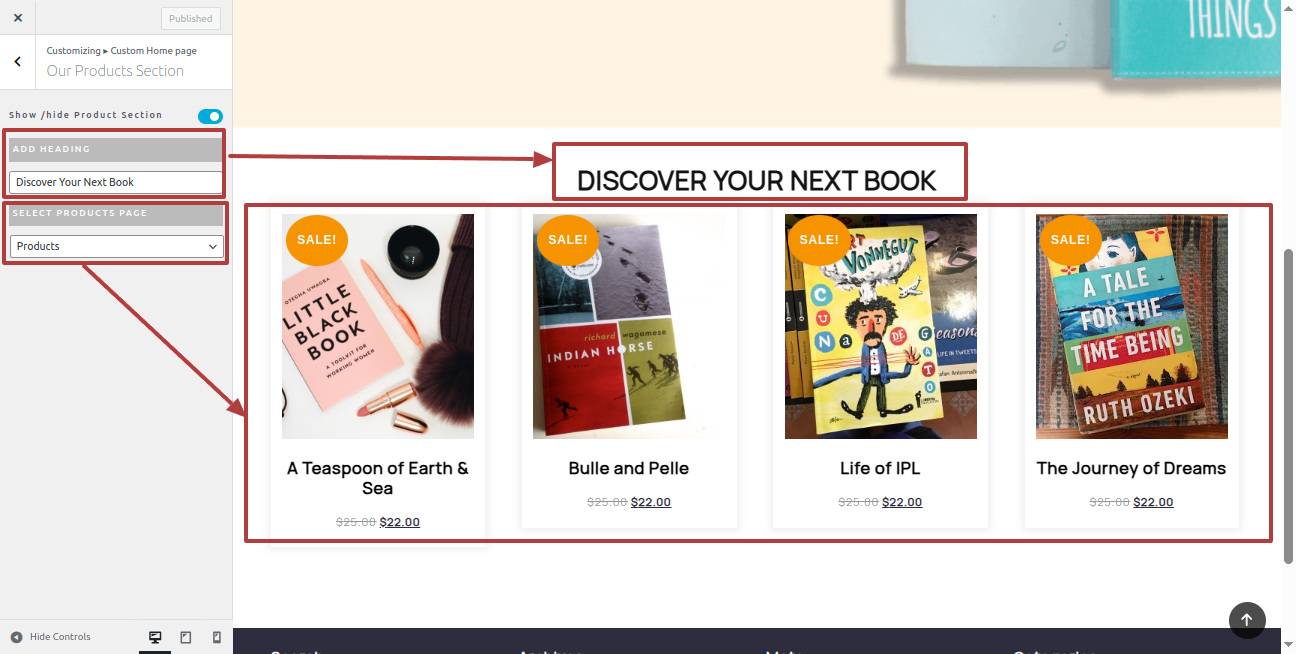The height and width of the screenshot is (654, 1296).
Task: Go back using the left chevron arrow
Action: [17, 62]
